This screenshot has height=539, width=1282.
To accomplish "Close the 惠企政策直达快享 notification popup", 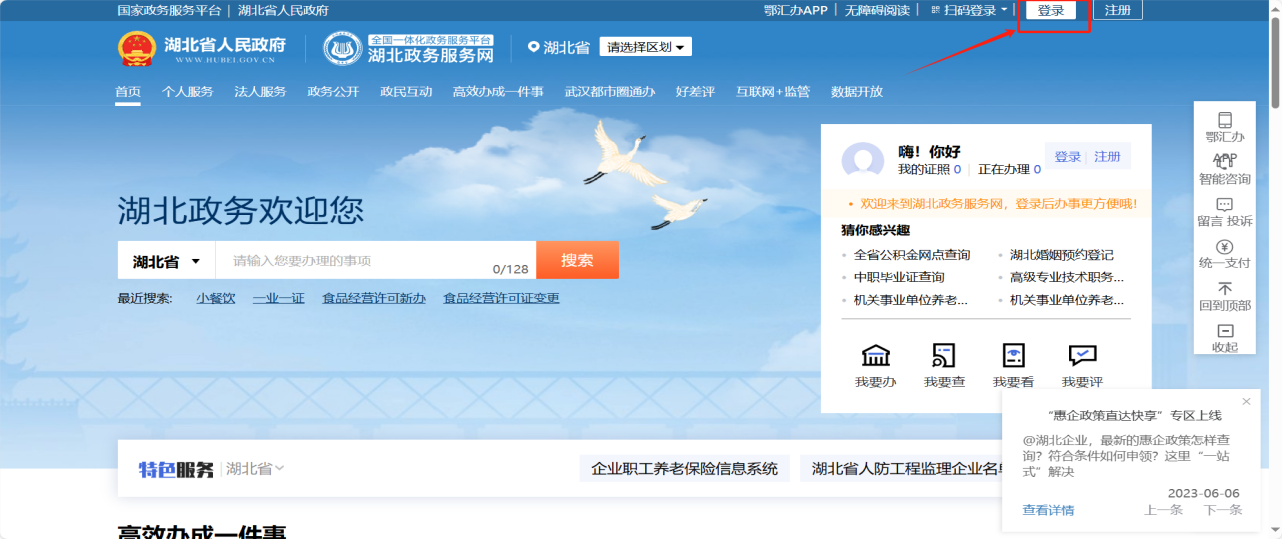I will (x=1246, y=401).
